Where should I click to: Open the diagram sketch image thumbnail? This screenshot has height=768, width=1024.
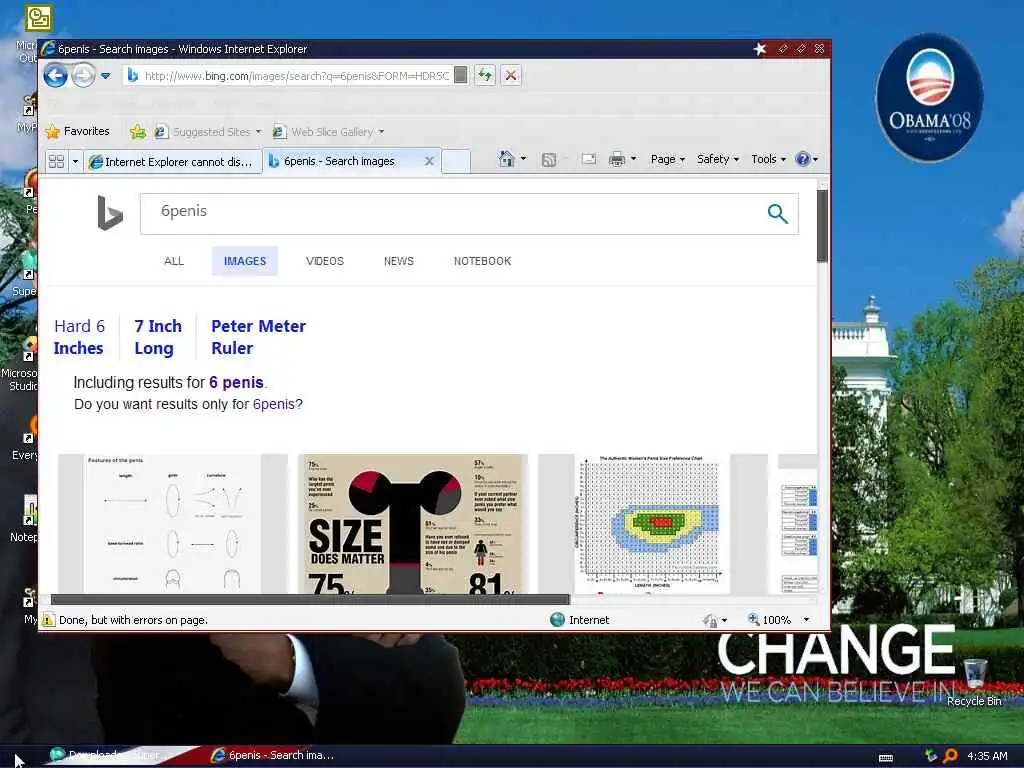pyautogui.click(x=172, y=524)
